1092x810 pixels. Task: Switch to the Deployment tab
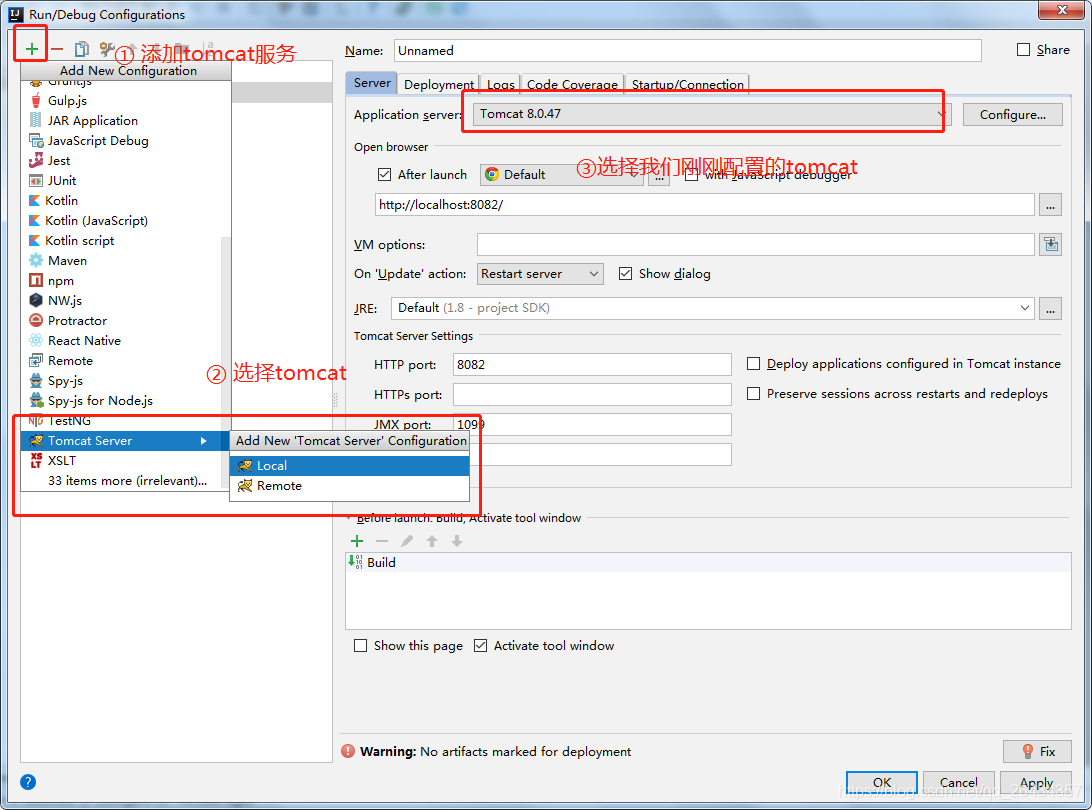point(439,84)
